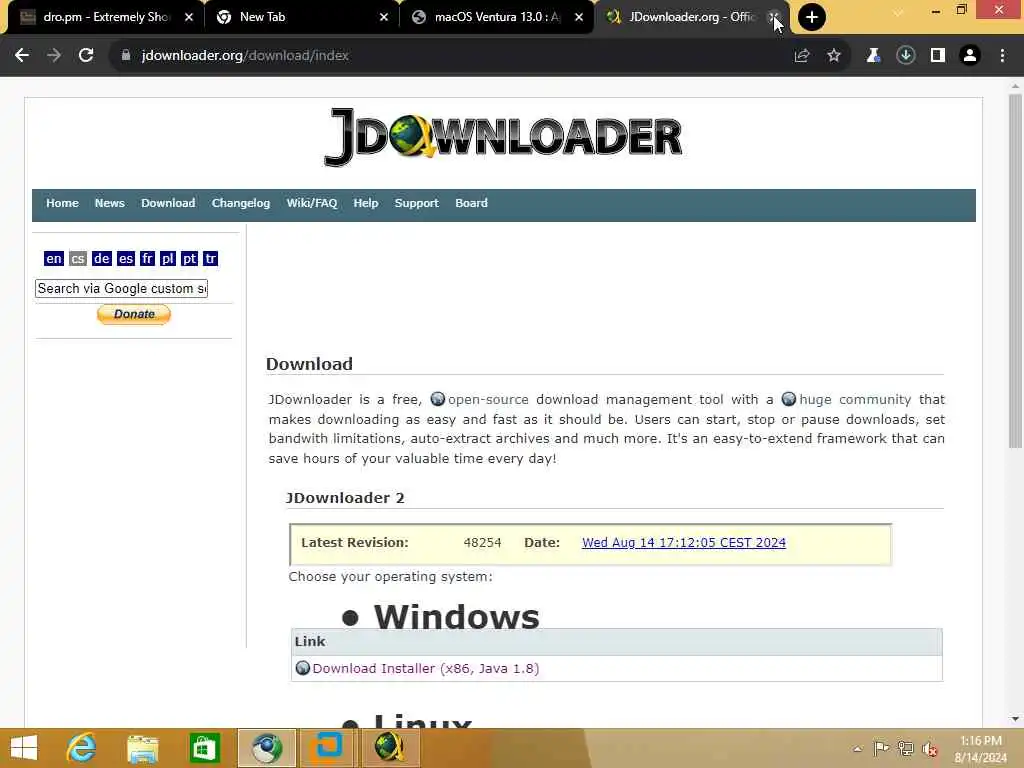Open the Chrome Labs flask icon

pos(873,56)
